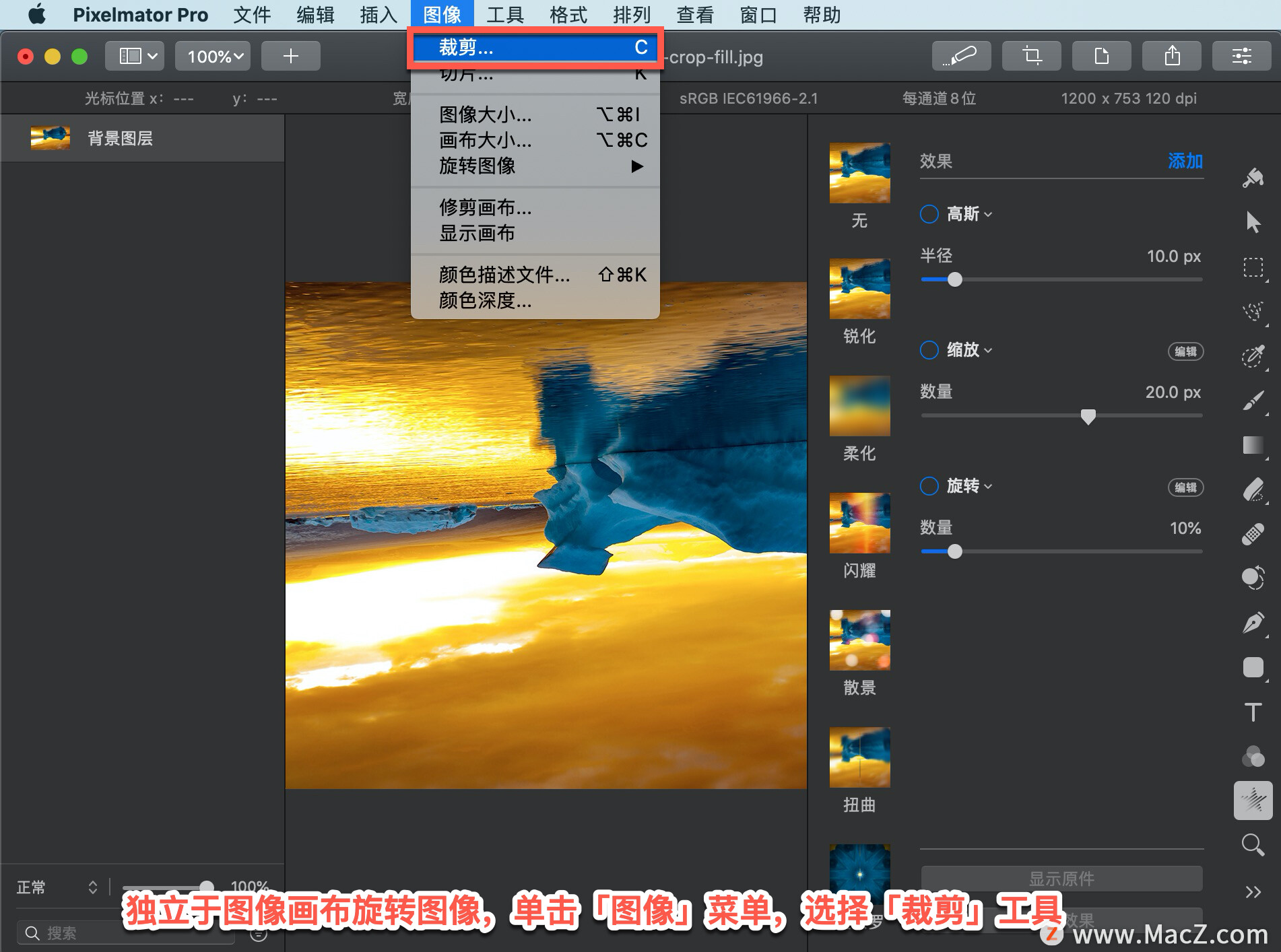1281x952 pixels.
Task: Select the 散景 effect preset thumbnail
Action: click(859, 640)
